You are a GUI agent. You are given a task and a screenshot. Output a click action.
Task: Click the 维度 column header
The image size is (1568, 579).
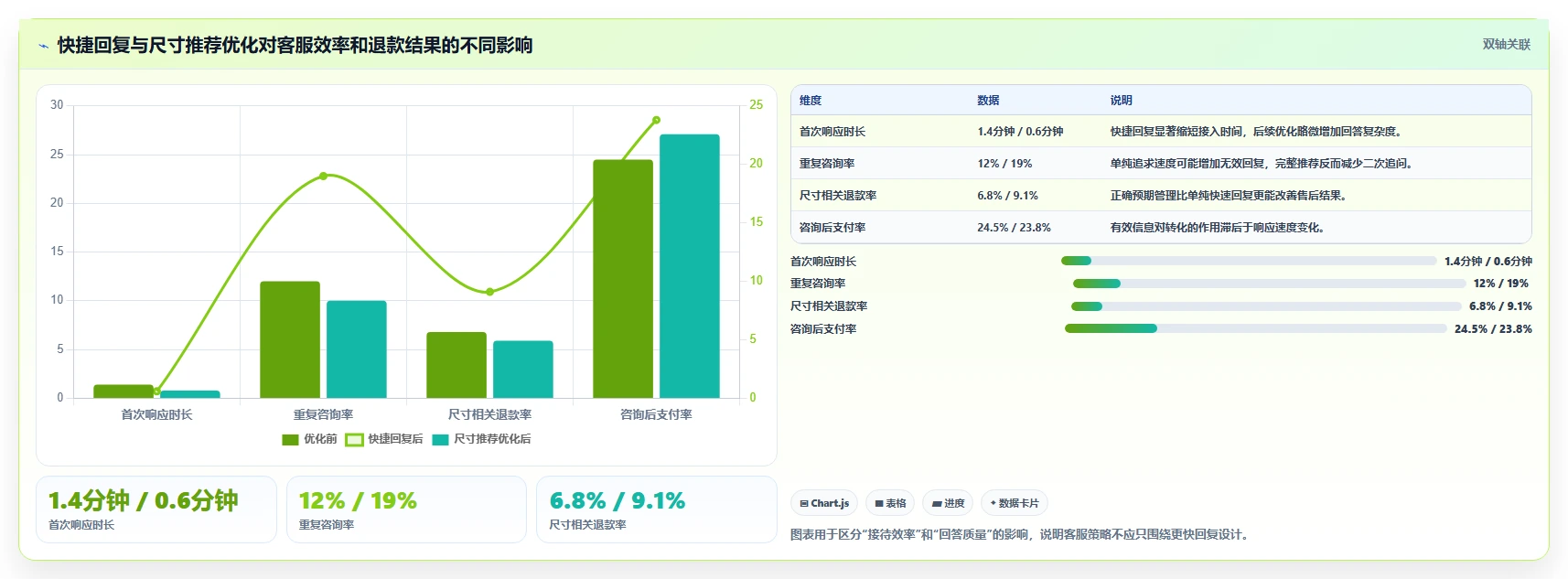click(x=811, y=101)
